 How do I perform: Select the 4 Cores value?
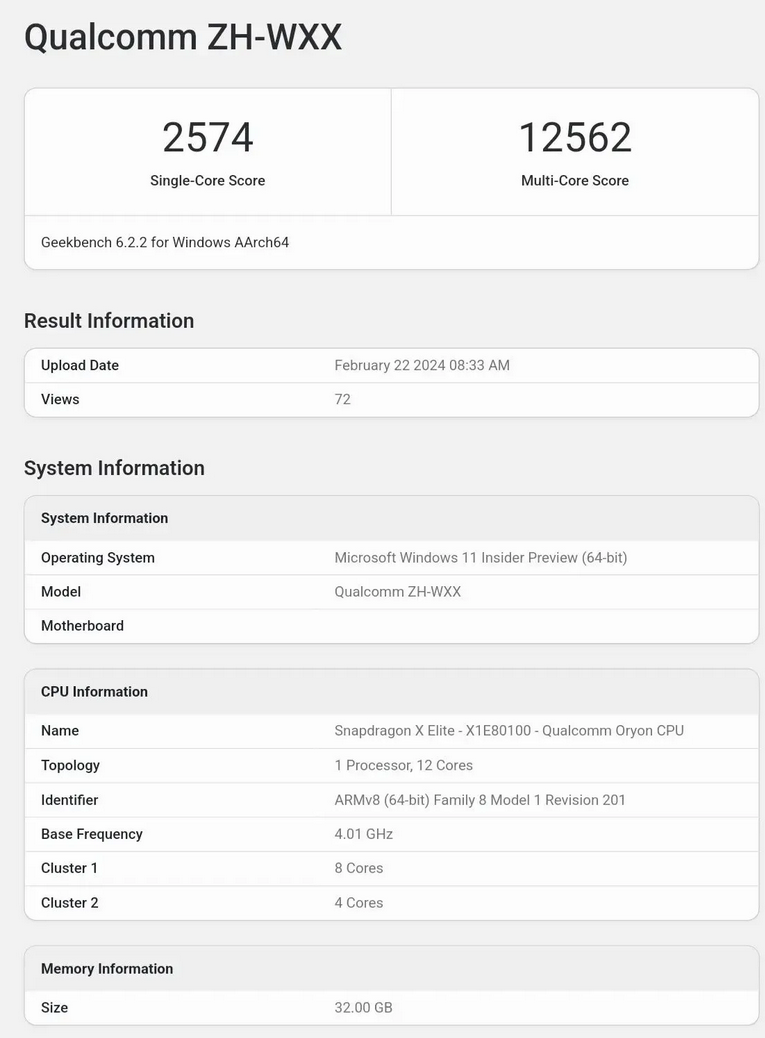359,903
